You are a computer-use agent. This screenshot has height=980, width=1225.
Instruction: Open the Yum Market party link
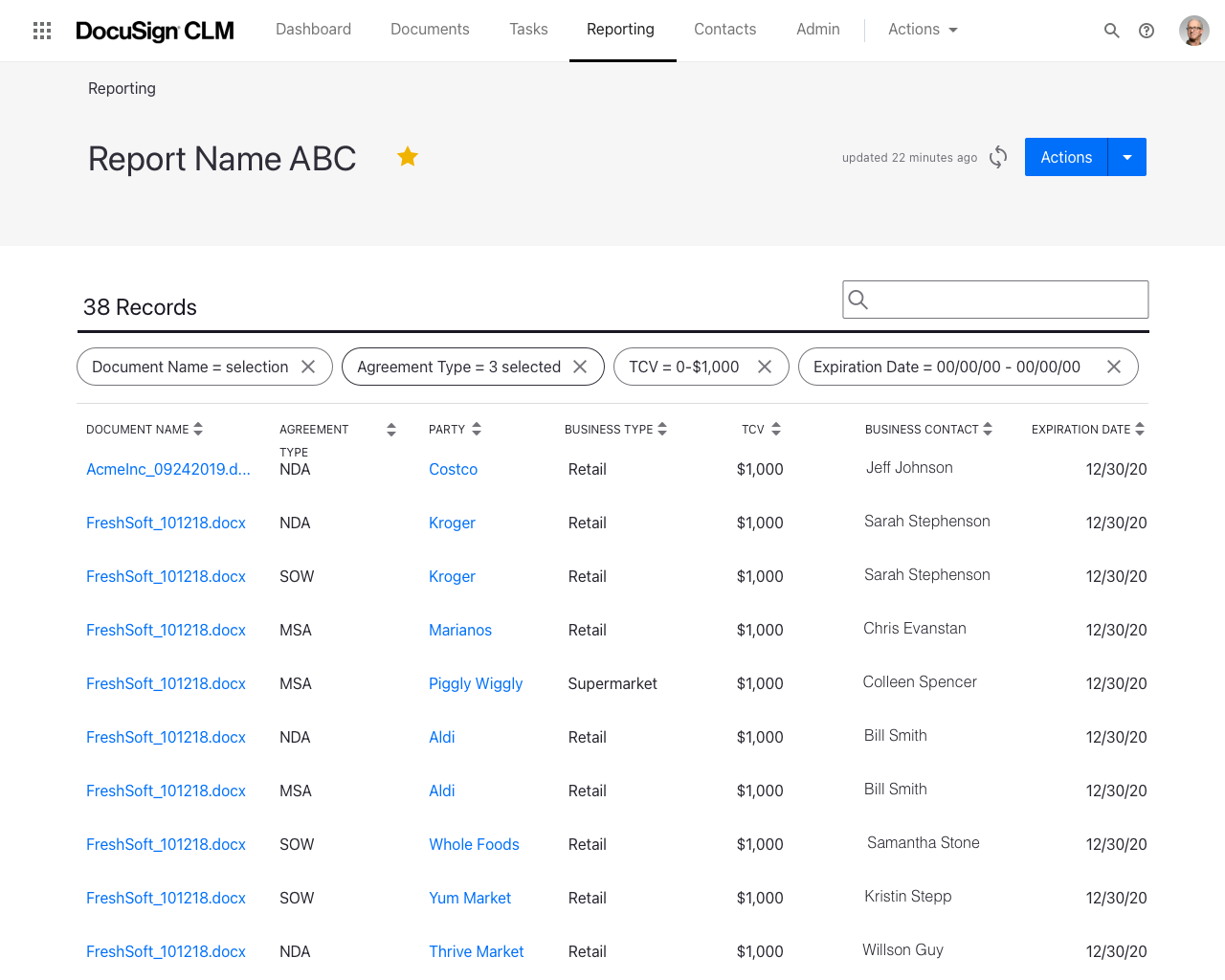pyautogui.click(x=470, y=898)
